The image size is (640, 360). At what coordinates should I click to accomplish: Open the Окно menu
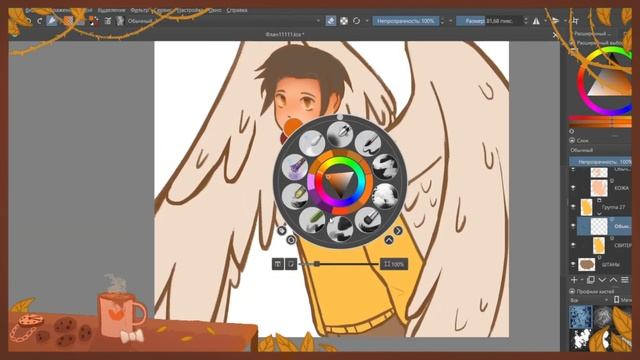pyautogui.click(x=215, y=10)
